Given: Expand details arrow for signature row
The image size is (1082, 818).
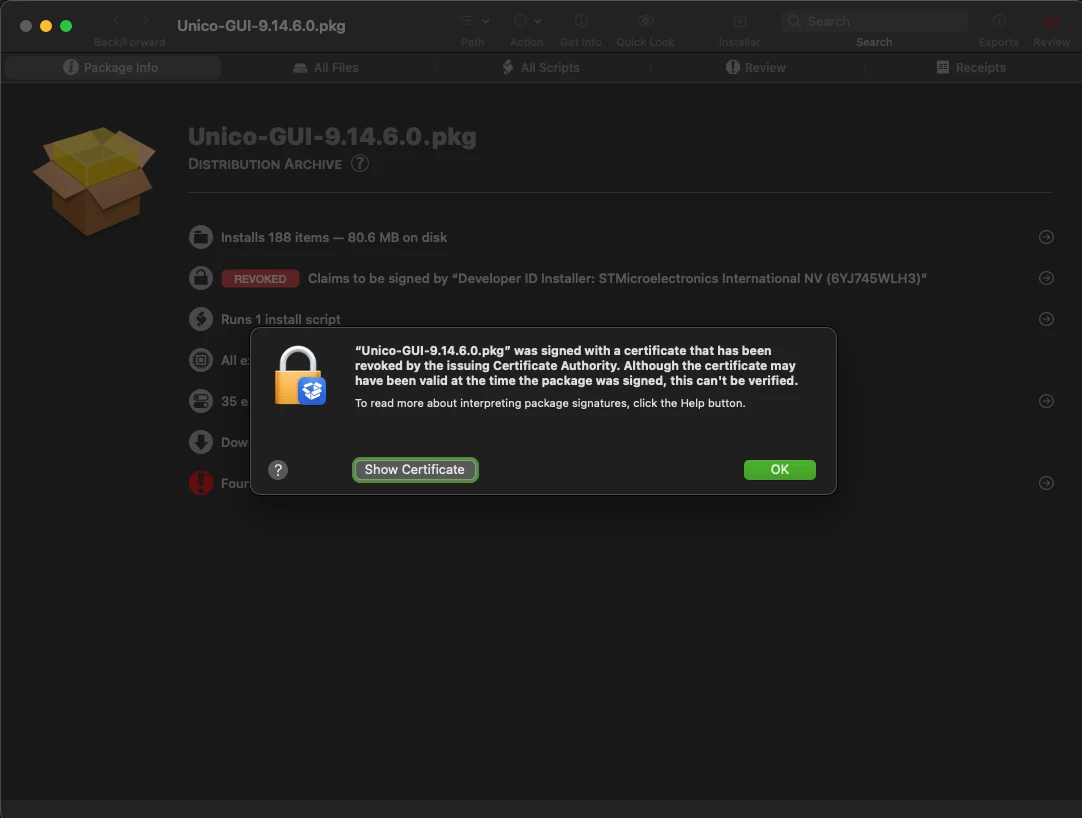Looking at the screenshot, I should pyautogui.click(x=1046, y=278).
